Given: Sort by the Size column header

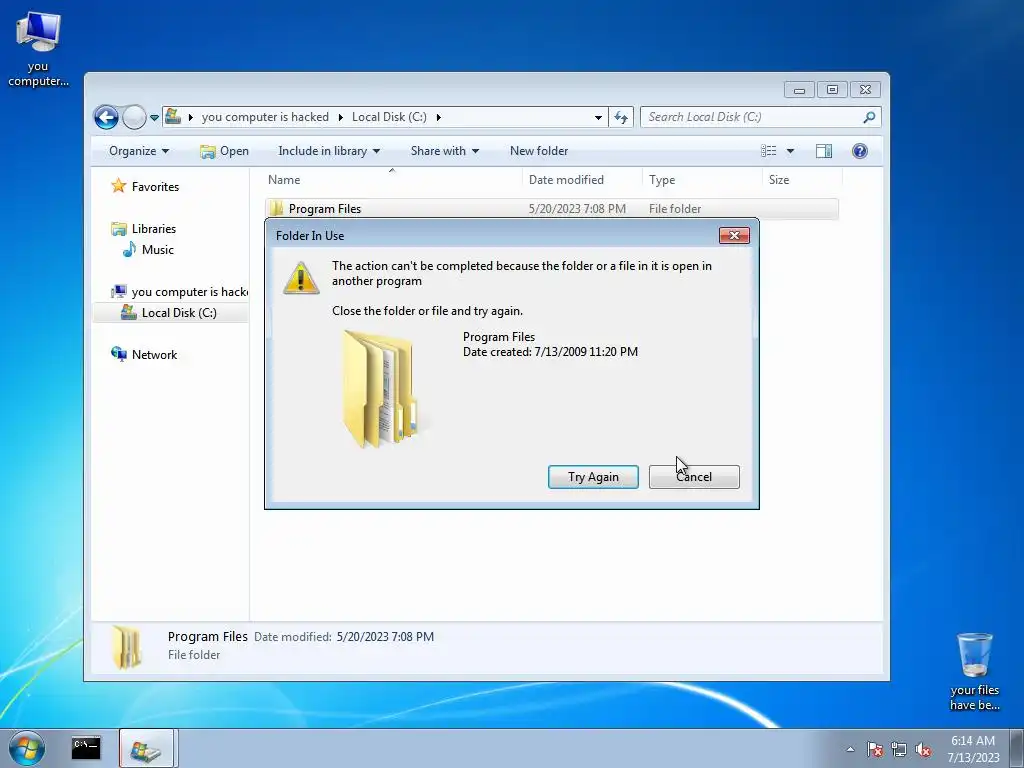Looking at the screenshot, I should click(802, 180).
